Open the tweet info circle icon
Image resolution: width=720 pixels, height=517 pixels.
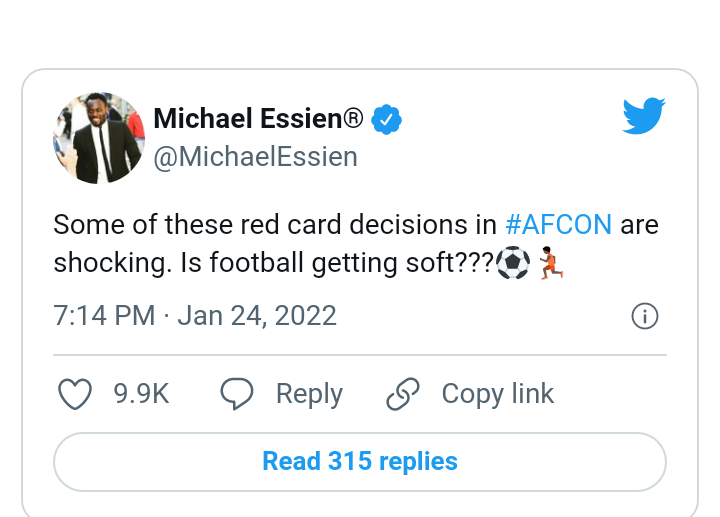(645, 316)
